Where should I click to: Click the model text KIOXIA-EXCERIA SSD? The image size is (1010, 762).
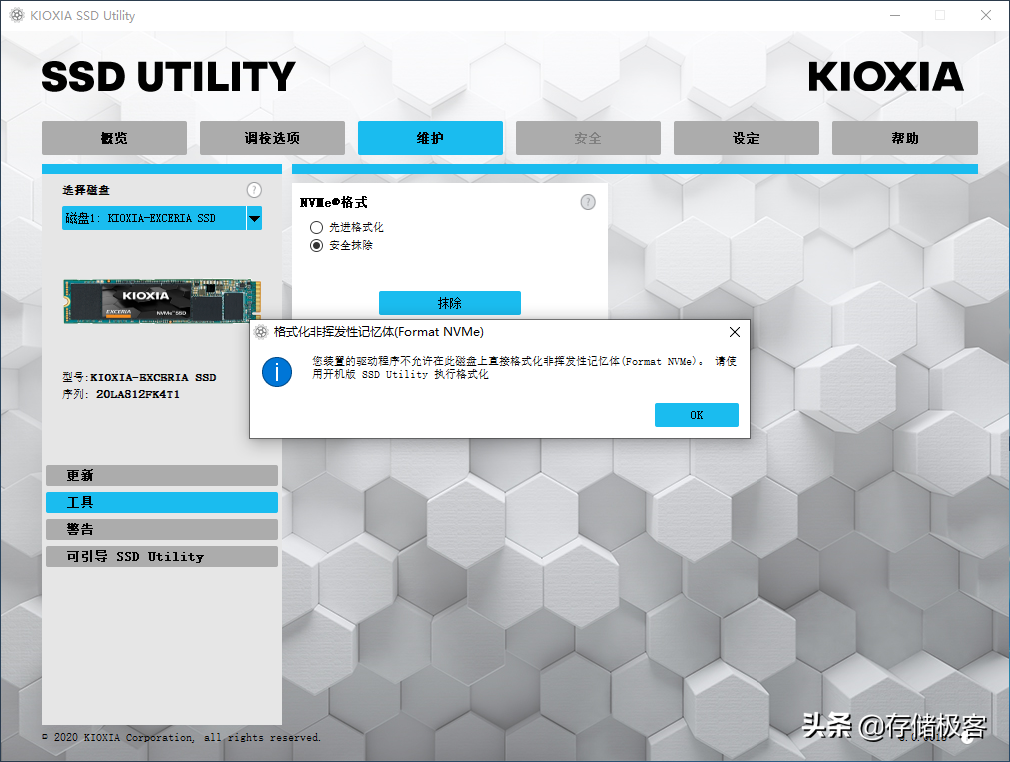[153, 377]
